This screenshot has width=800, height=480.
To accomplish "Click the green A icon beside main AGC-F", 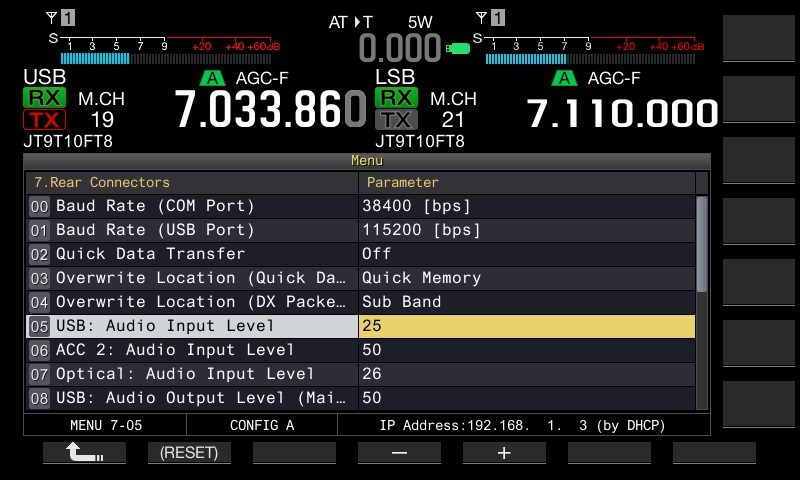I will [212, 79].
